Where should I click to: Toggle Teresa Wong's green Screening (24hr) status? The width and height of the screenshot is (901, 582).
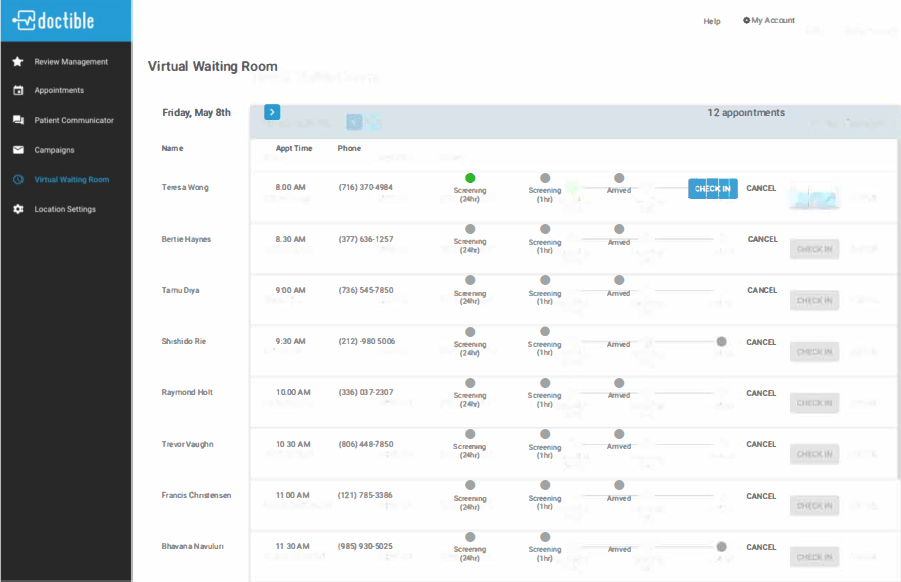pyautogui.click(x=470, y=178)
